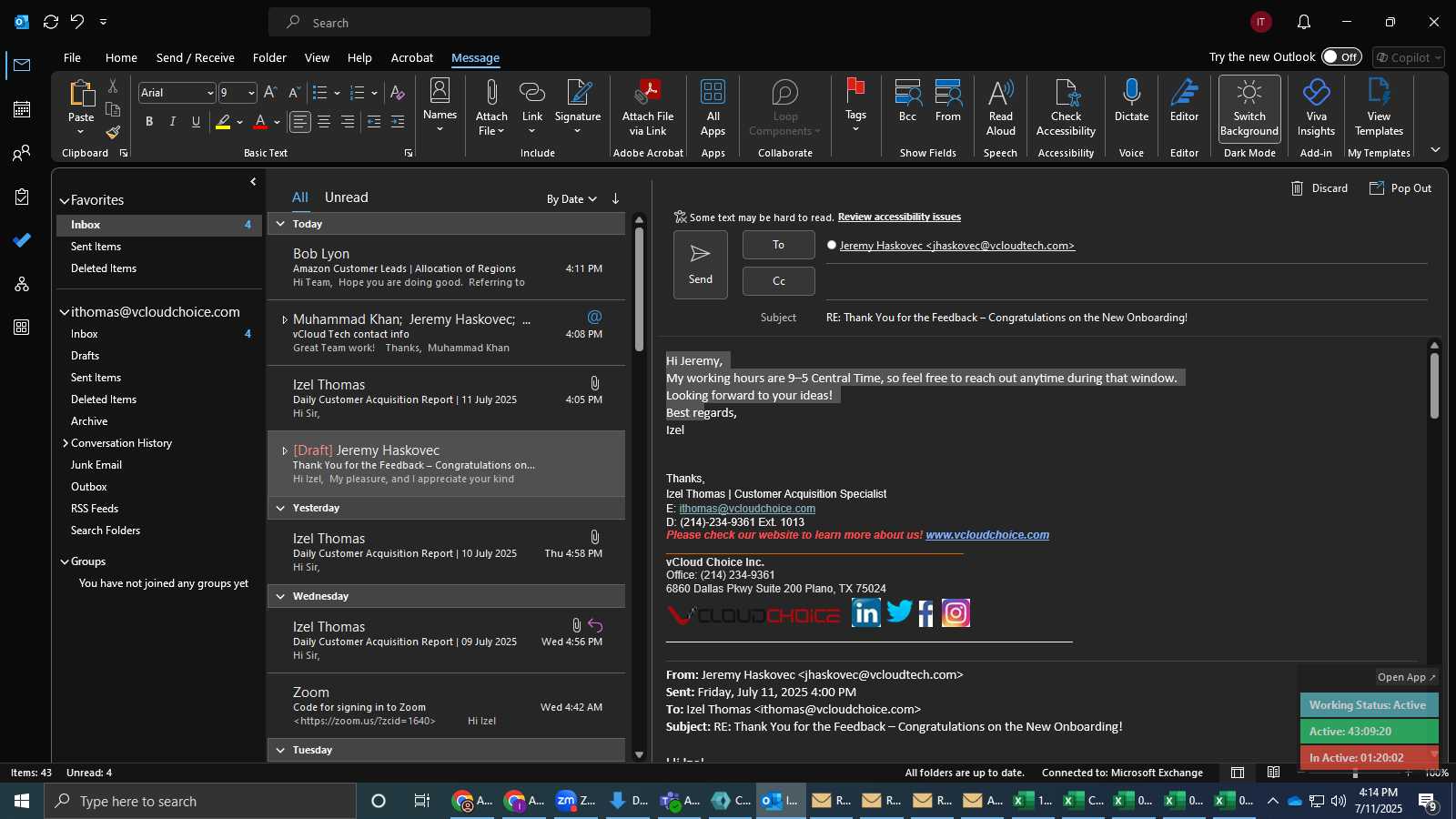This screenshot has width=1456, height=819.
Task: Open Review accessibility issues link
Action: [899, 217]
